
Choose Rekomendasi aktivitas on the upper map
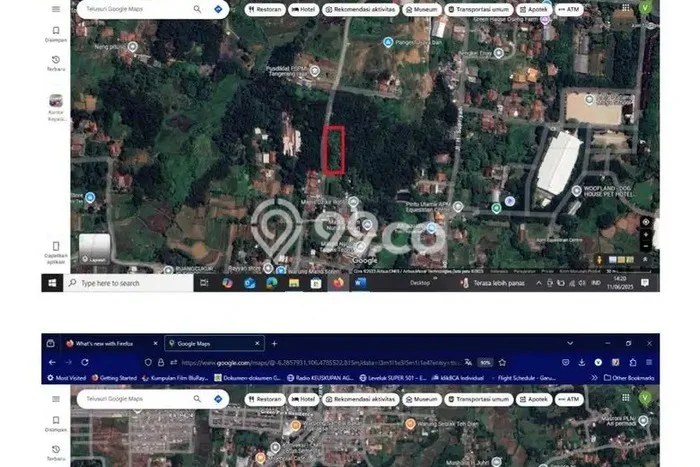coord(360,9)
